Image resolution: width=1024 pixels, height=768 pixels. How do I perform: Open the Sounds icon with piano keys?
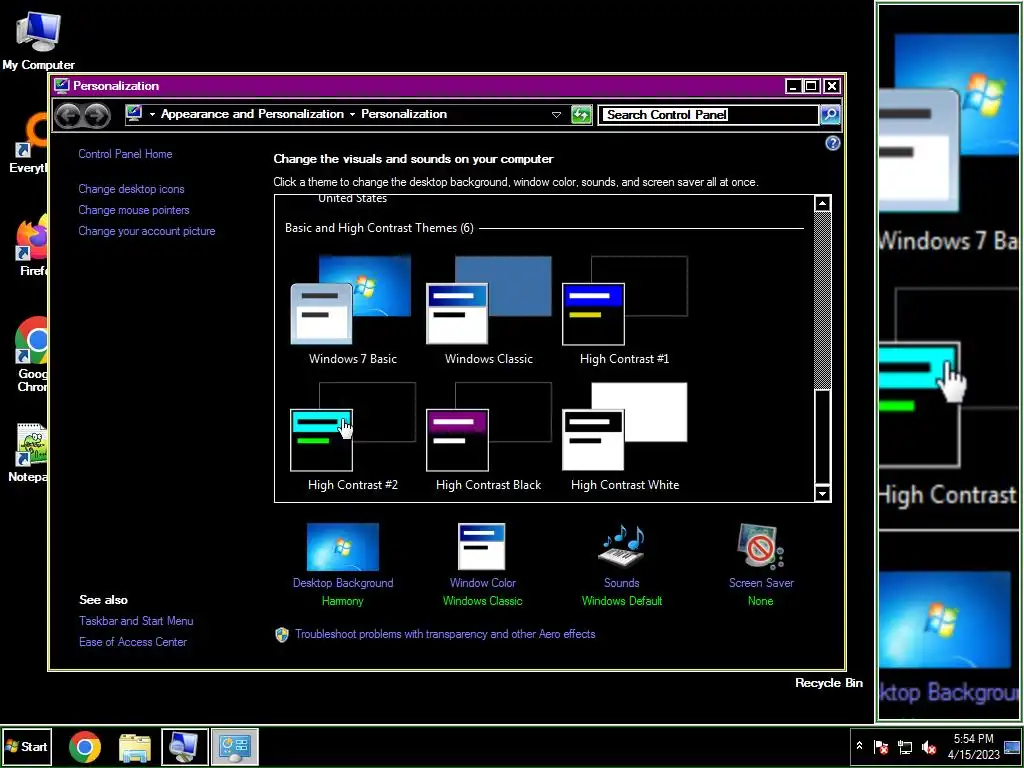621,547
